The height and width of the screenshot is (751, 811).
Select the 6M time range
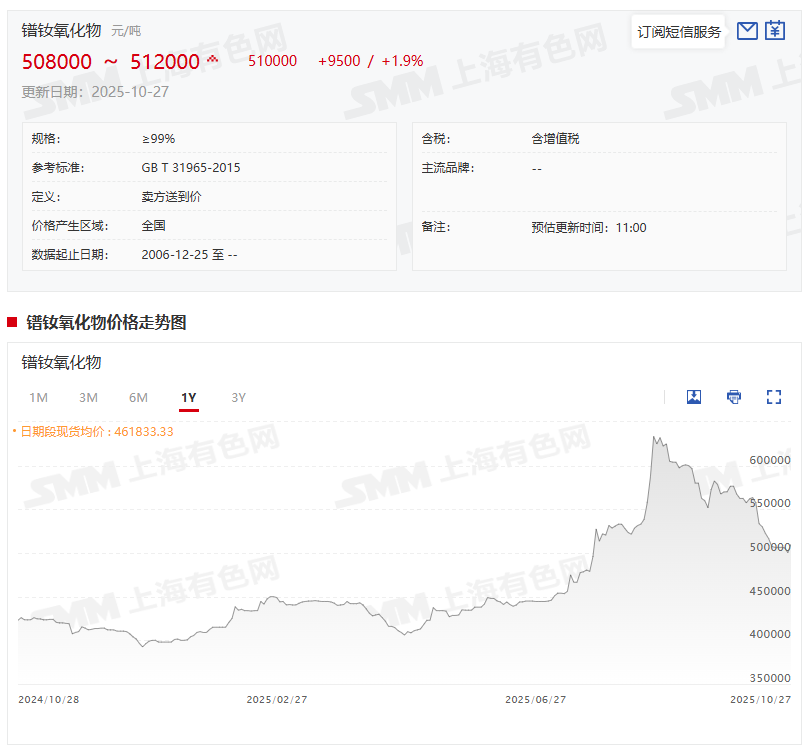[x=138, y=398]
